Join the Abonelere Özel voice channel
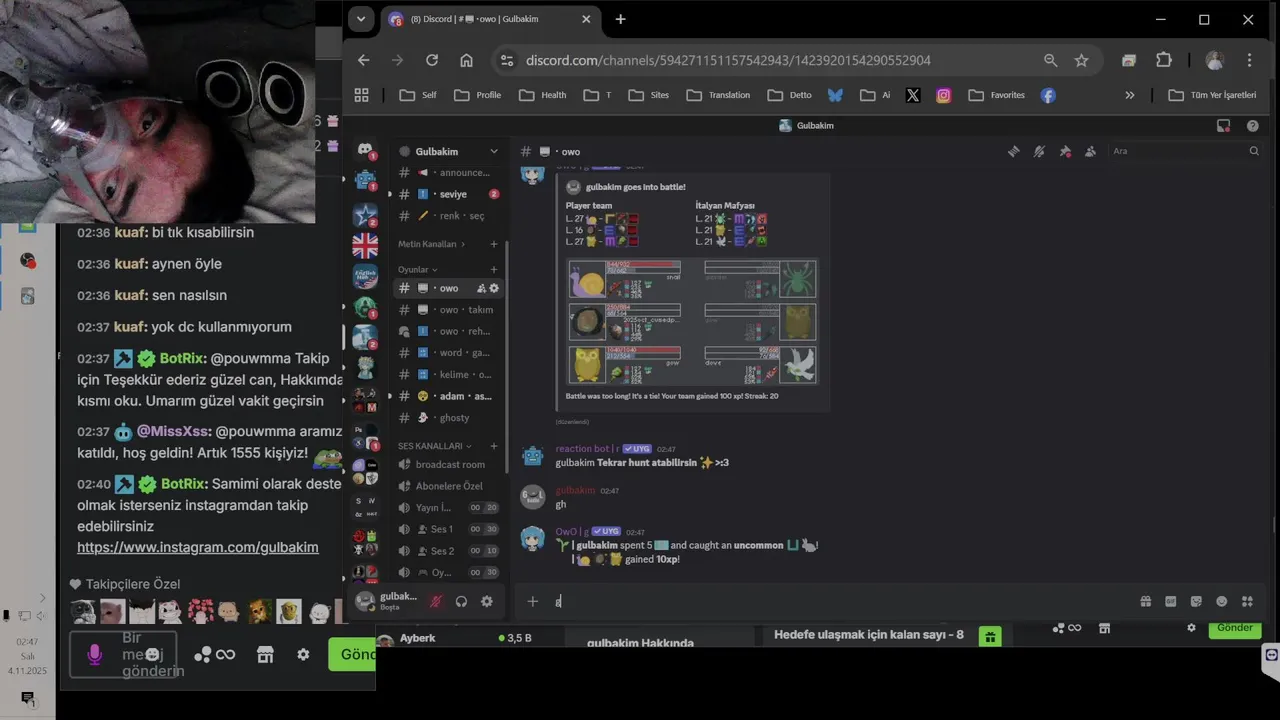The image size is (1280, 720). (x=447, y=486)
